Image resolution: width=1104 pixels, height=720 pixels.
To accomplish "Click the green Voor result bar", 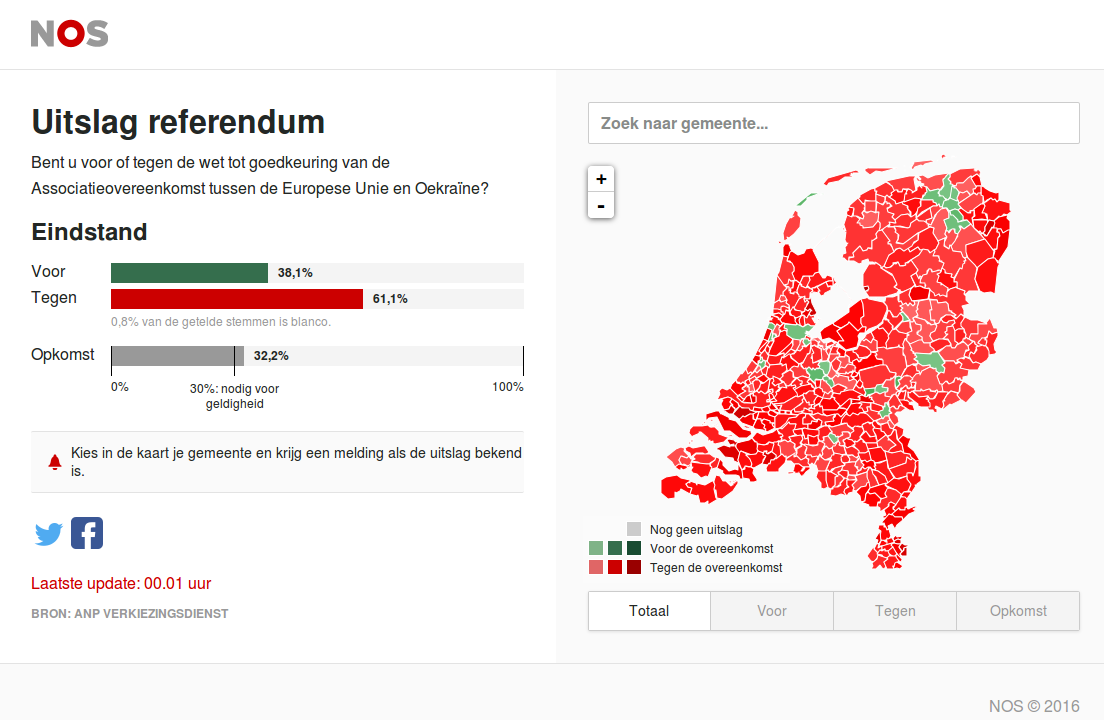I will coord(189,272).
